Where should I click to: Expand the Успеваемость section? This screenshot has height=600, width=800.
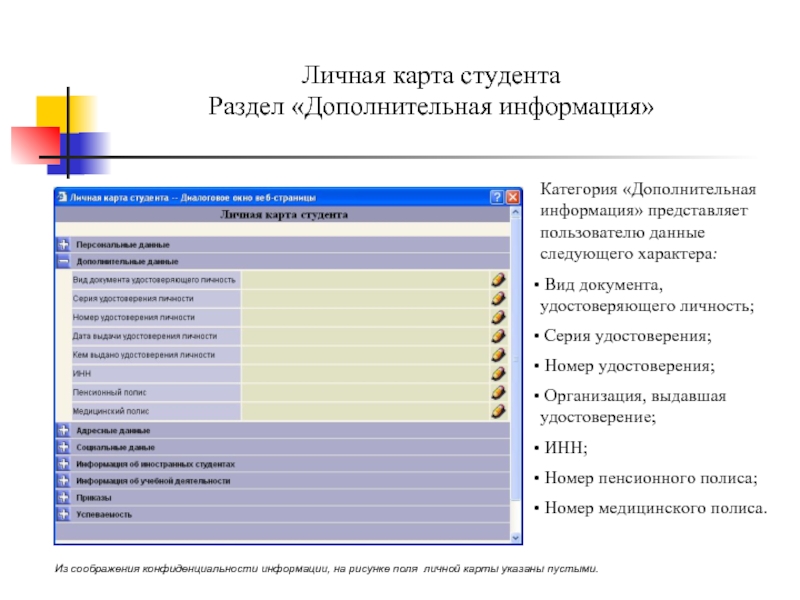pos(63,514)
